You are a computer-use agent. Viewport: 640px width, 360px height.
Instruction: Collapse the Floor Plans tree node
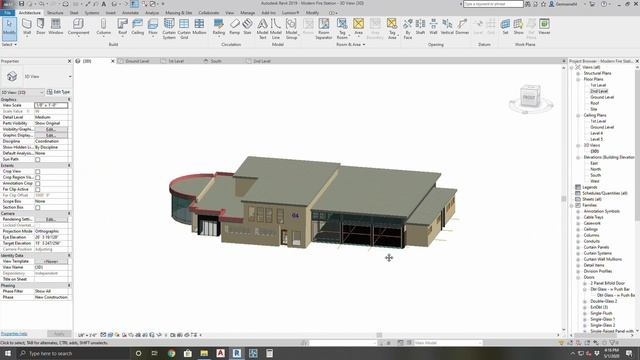click(x=578, y=79)
